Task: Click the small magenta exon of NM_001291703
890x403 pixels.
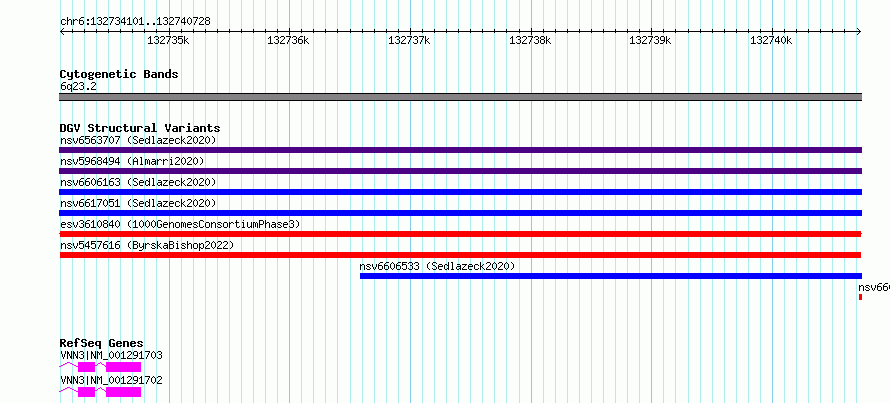Action: tap(86, 367)
